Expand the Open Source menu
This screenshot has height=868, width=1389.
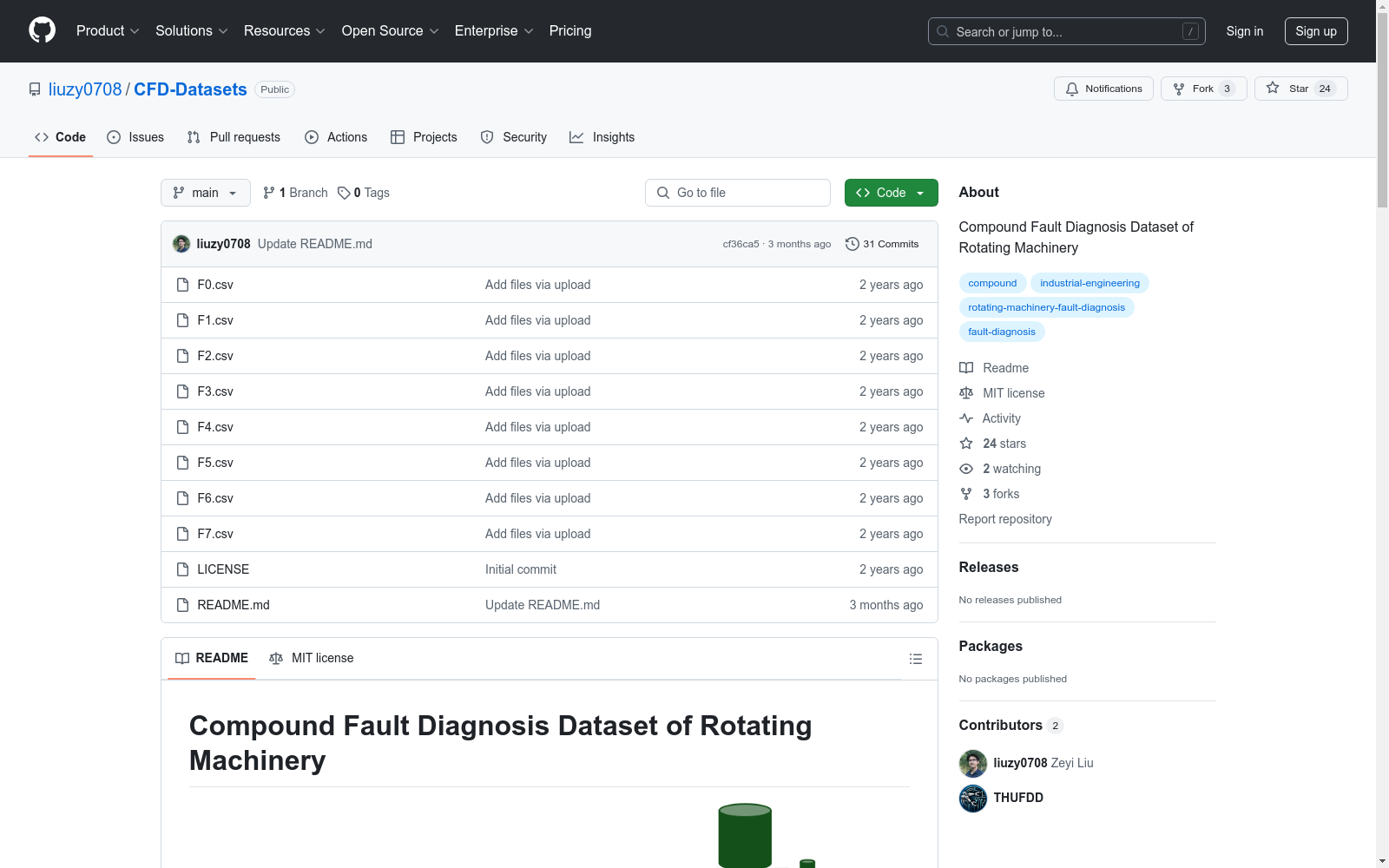click(x=391, y=30)
